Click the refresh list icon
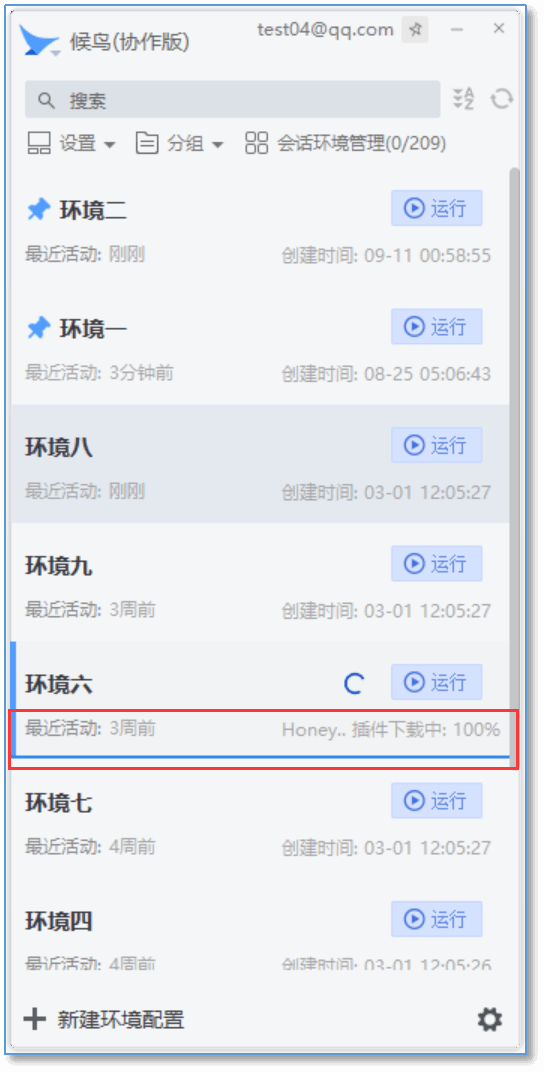The image size is (544, 1072). click(502, 99)
